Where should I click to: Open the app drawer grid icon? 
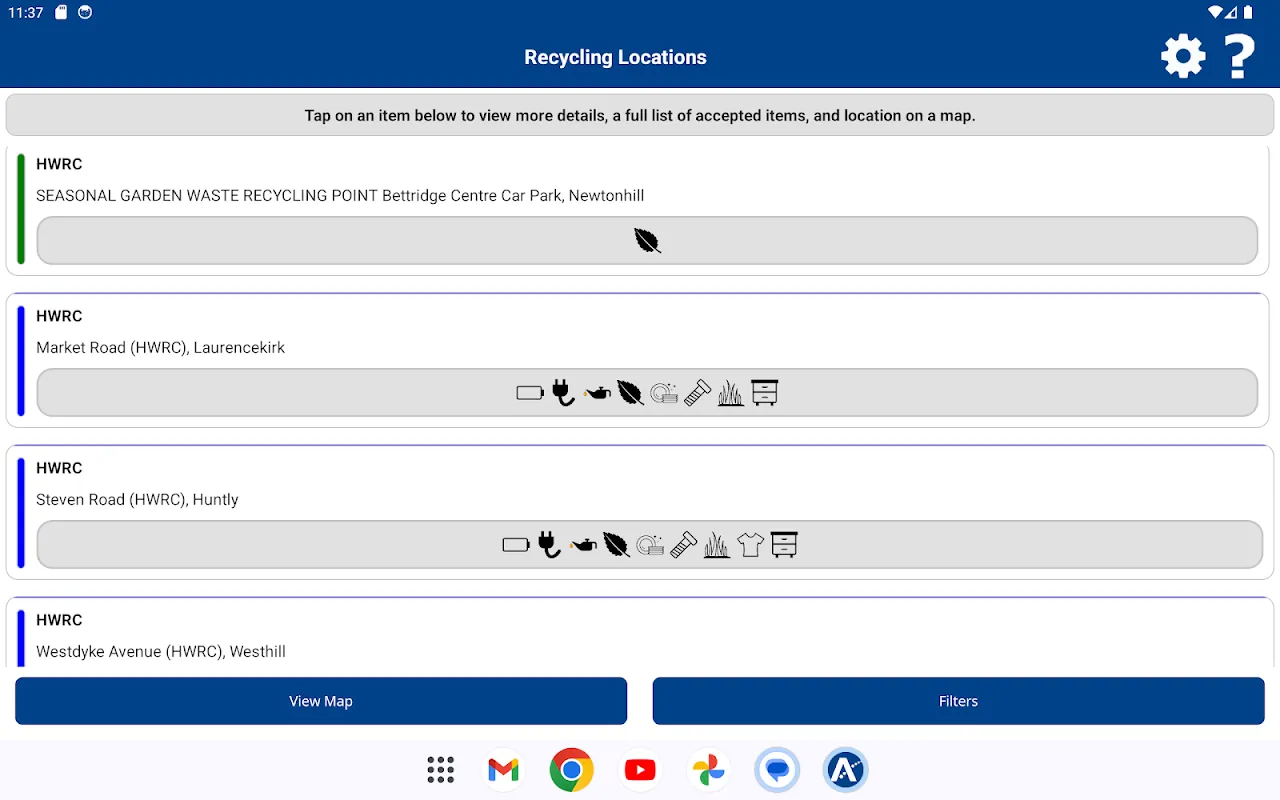coord(440,770)
